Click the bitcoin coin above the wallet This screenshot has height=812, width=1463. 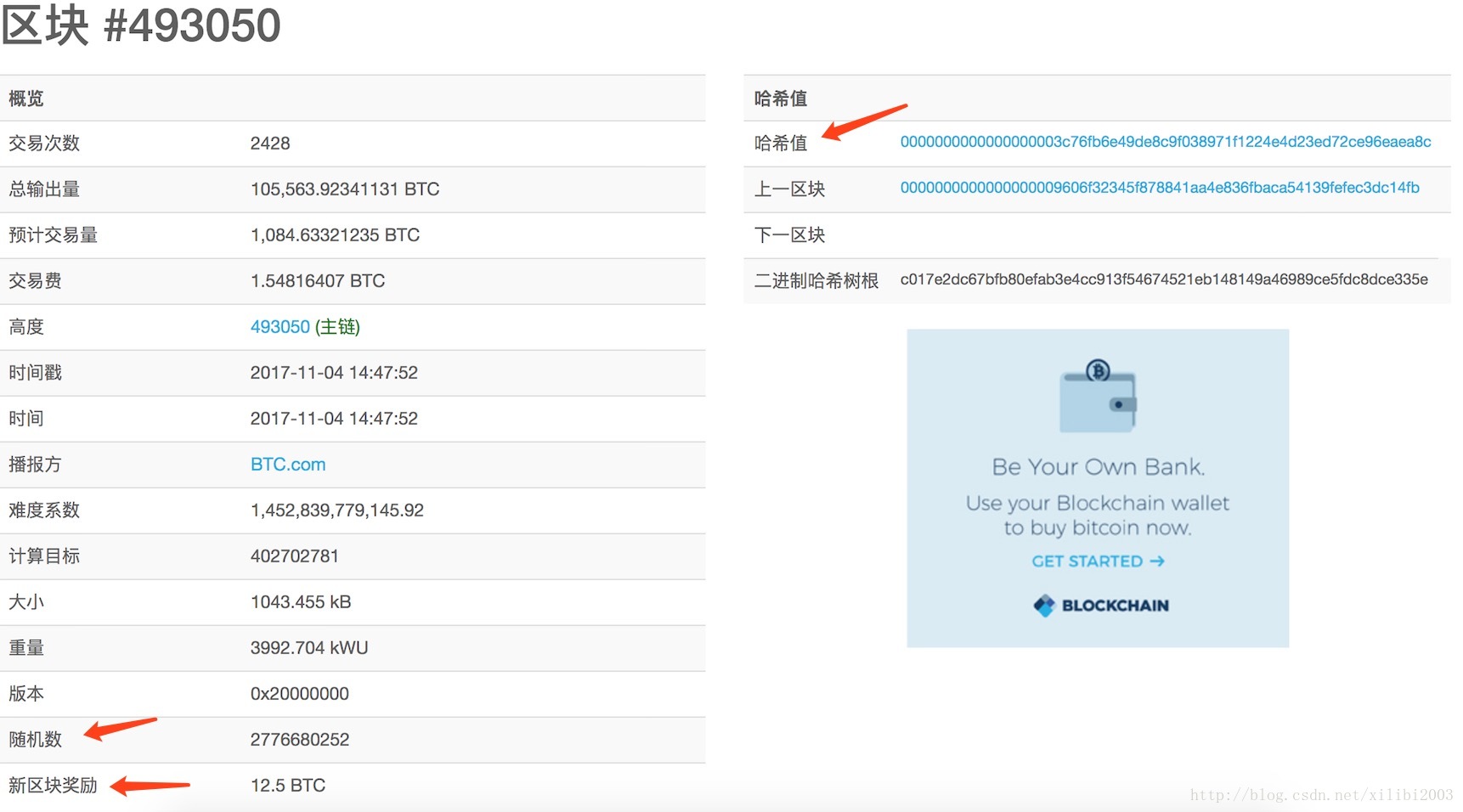click(1099, 370)
